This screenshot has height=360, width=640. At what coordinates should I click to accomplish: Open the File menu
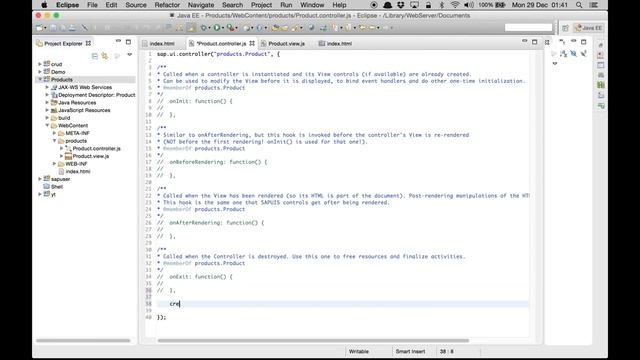click(x=92, y=5)
